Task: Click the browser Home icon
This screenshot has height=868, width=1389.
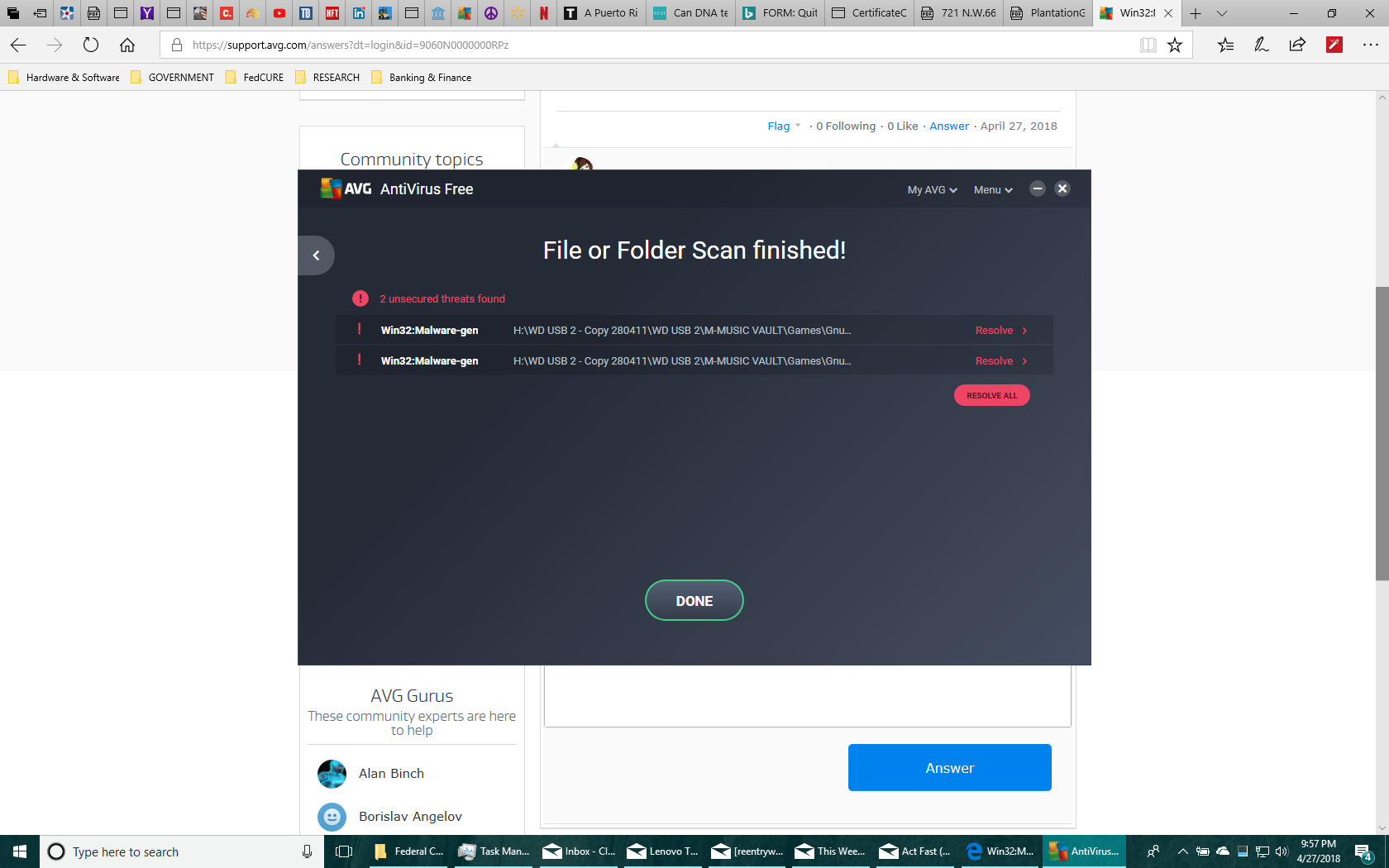Action: 126,45
